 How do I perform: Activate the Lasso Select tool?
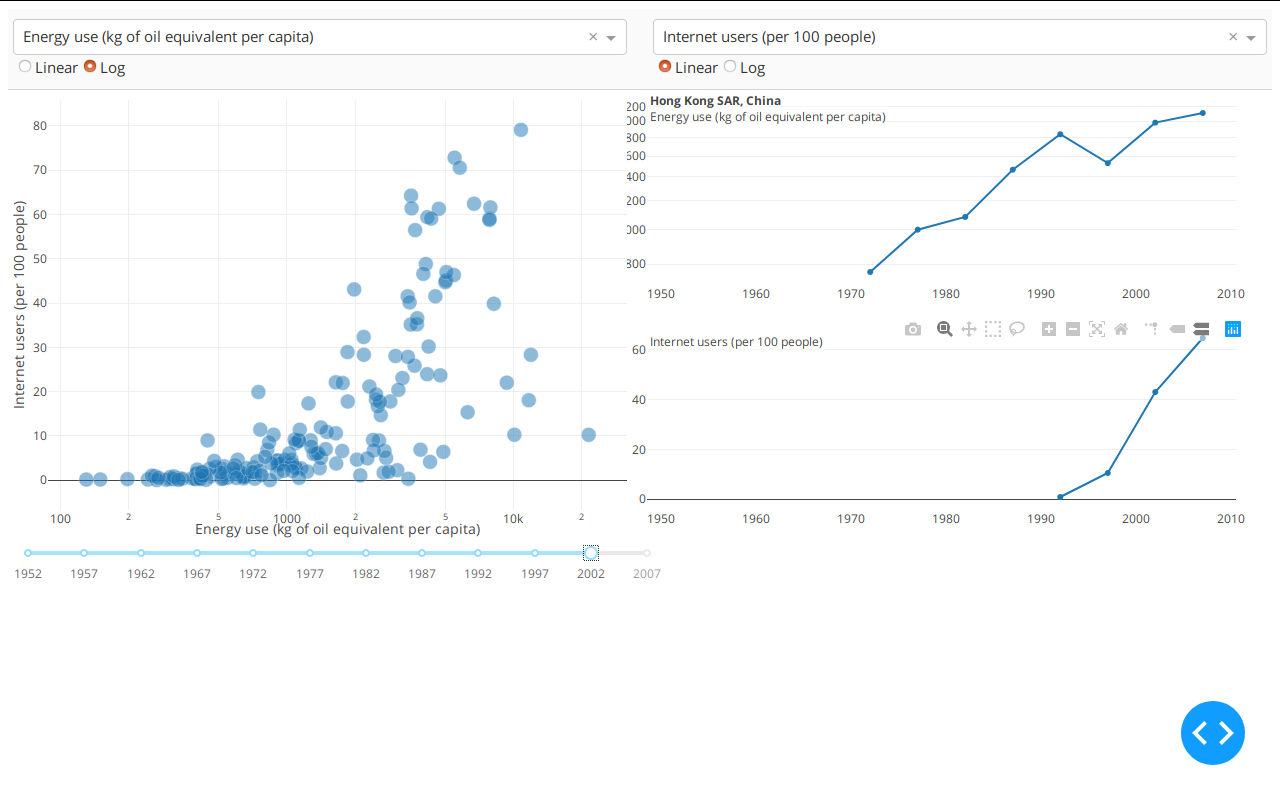[x=1017, y=329]
